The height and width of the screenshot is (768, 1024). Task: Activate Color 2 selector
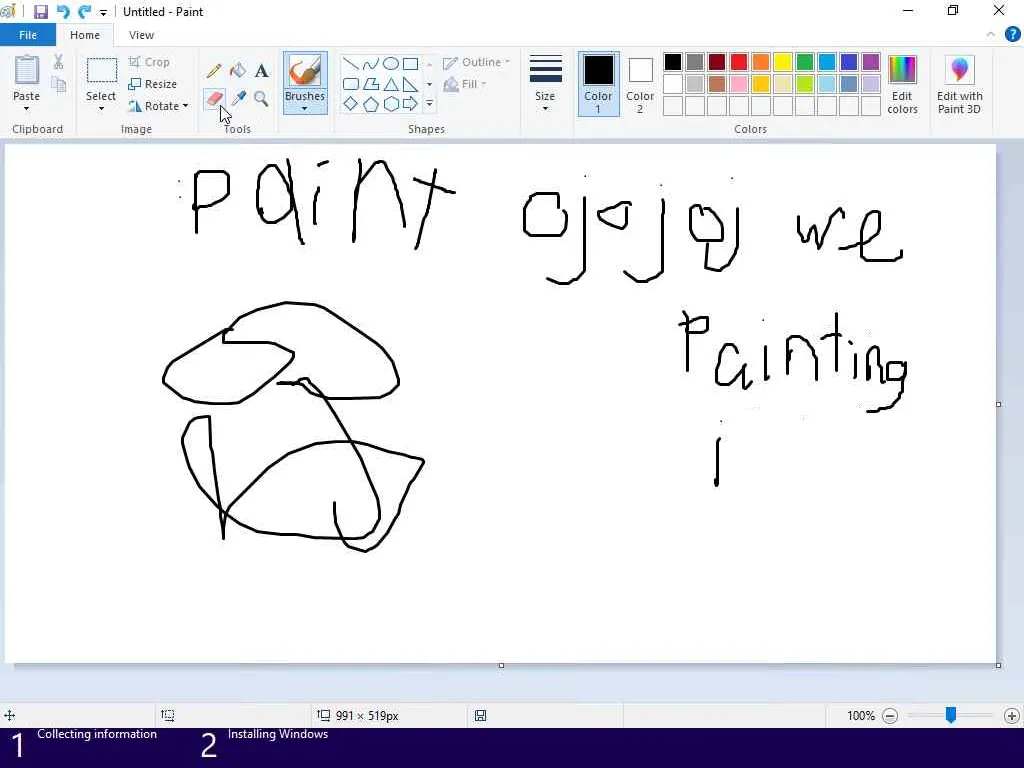pyautogui.click(x=640, y=85)
